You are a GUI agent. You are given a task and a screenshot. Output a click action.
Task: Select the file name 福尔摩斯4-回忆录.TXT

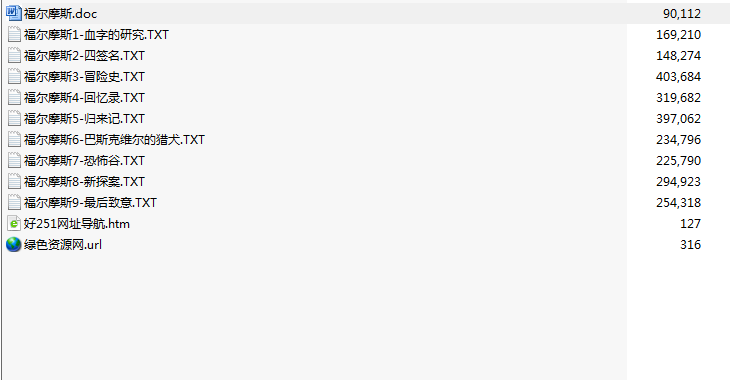84,98
